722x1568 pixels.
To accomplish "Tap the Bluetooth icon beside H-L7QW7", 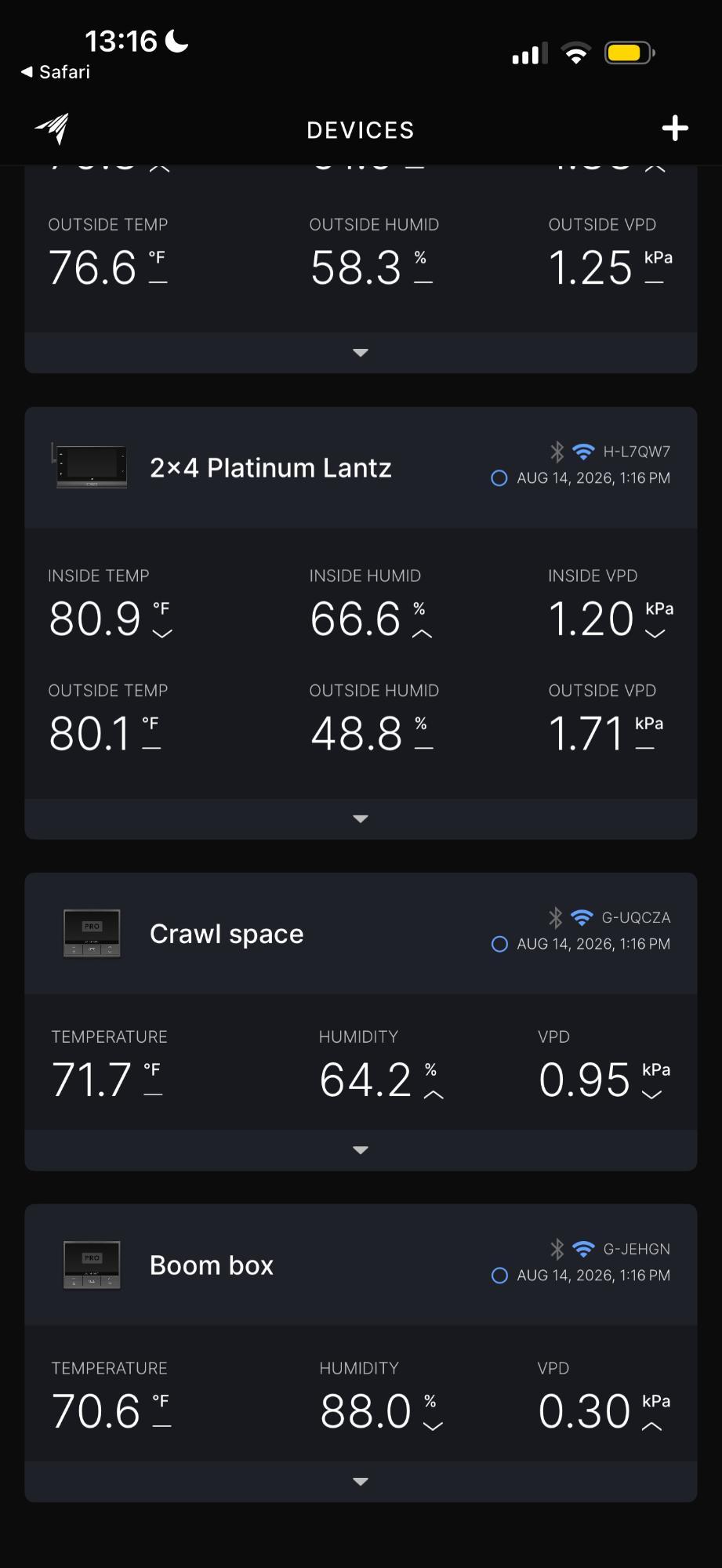I will (x=557, y=452).
